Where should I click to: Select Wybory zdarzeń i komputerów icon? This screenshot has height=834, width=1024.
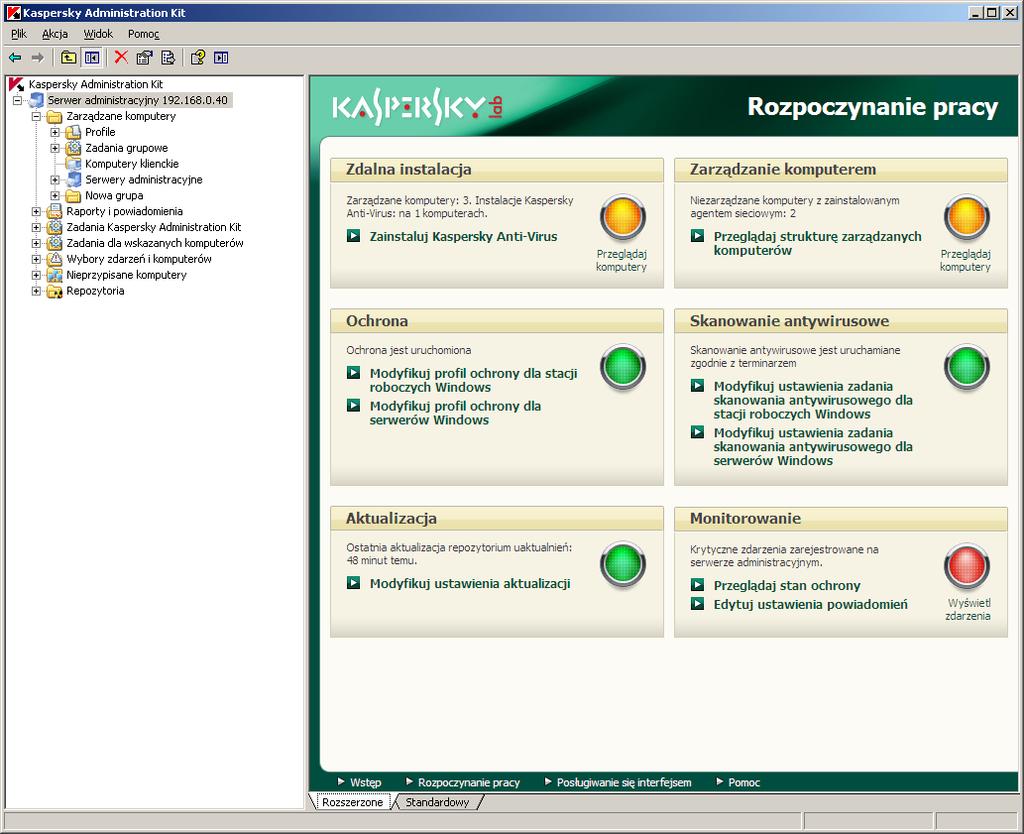click(x=55, y=259)
